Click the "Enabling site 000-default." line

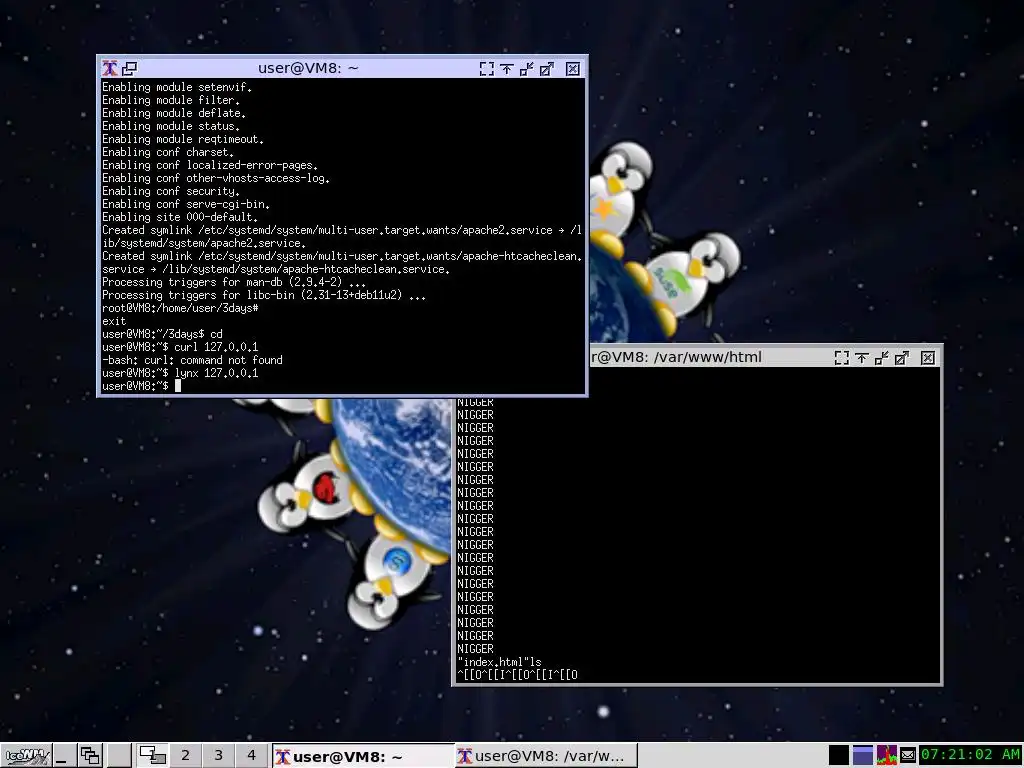(180, 217)
